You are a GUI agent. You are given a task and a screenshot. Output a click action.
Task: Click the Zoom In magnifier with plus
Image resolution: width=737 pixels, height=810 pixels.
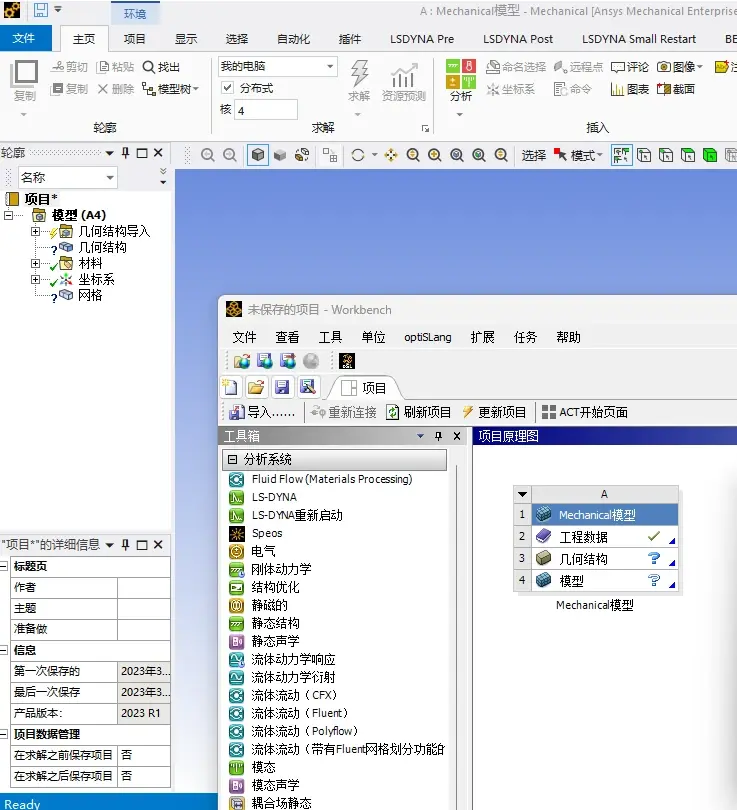[435, 155]
